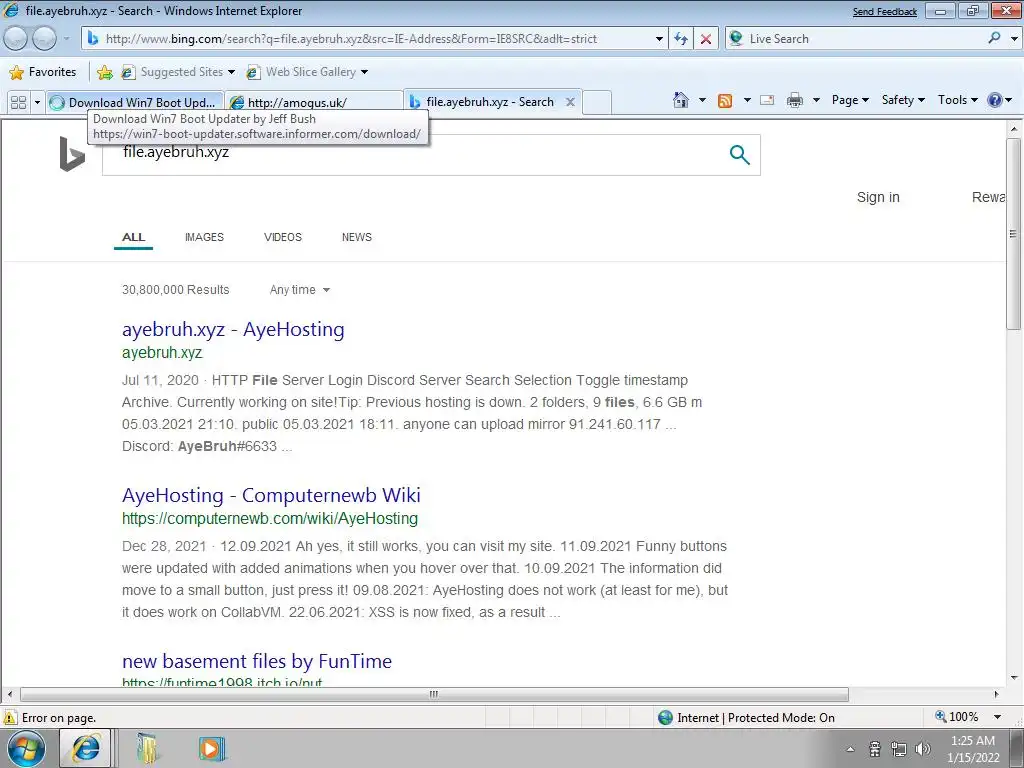Screen dimensions: 1024x768
Task: Click the Send Feedback link
Action: [884, 12]
